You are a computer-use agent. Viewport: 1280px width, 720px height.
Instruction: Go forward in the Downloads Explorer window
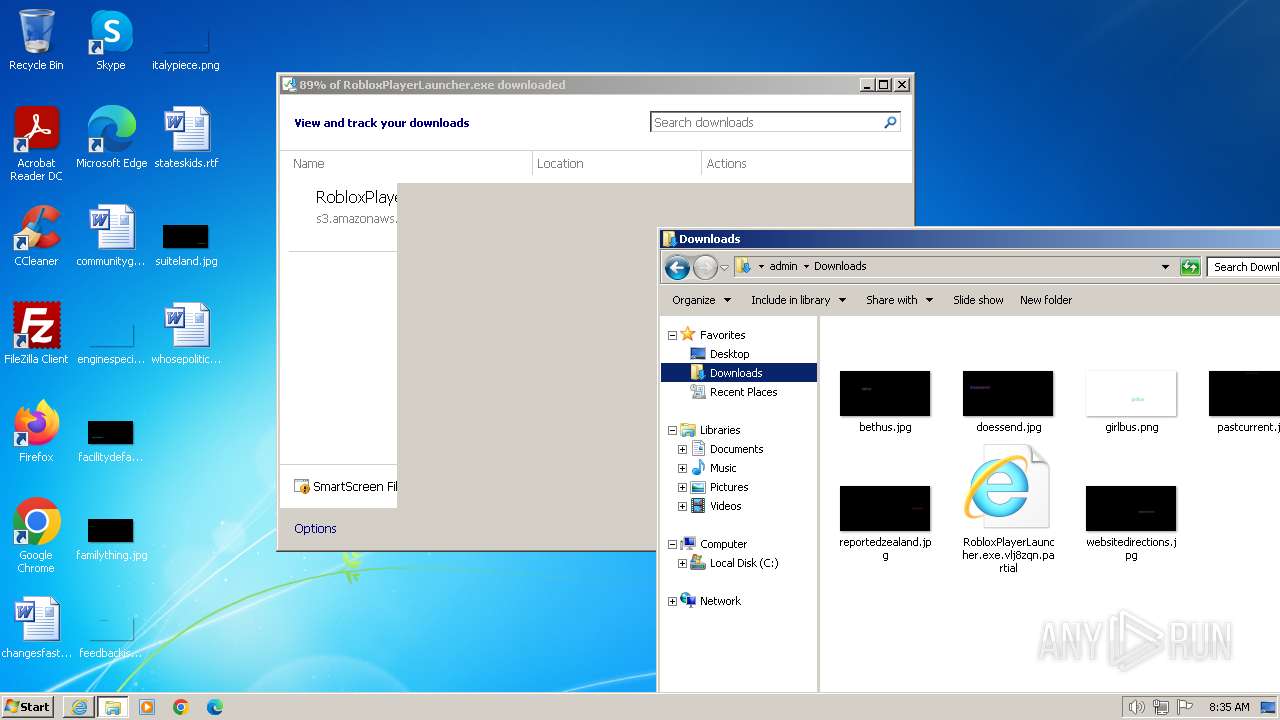705,267
